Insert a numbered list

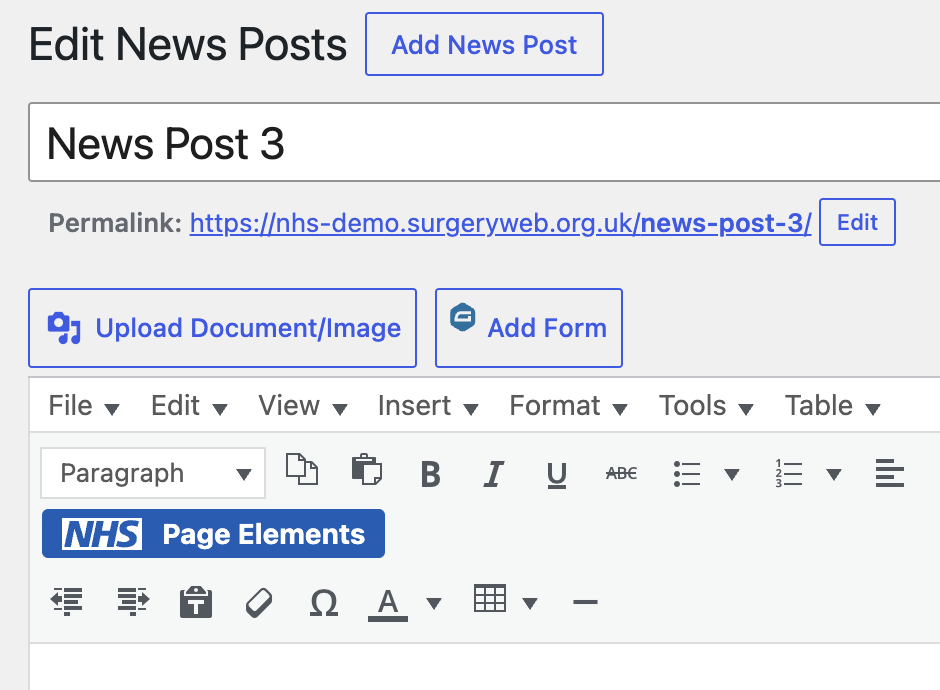[788, 474]
